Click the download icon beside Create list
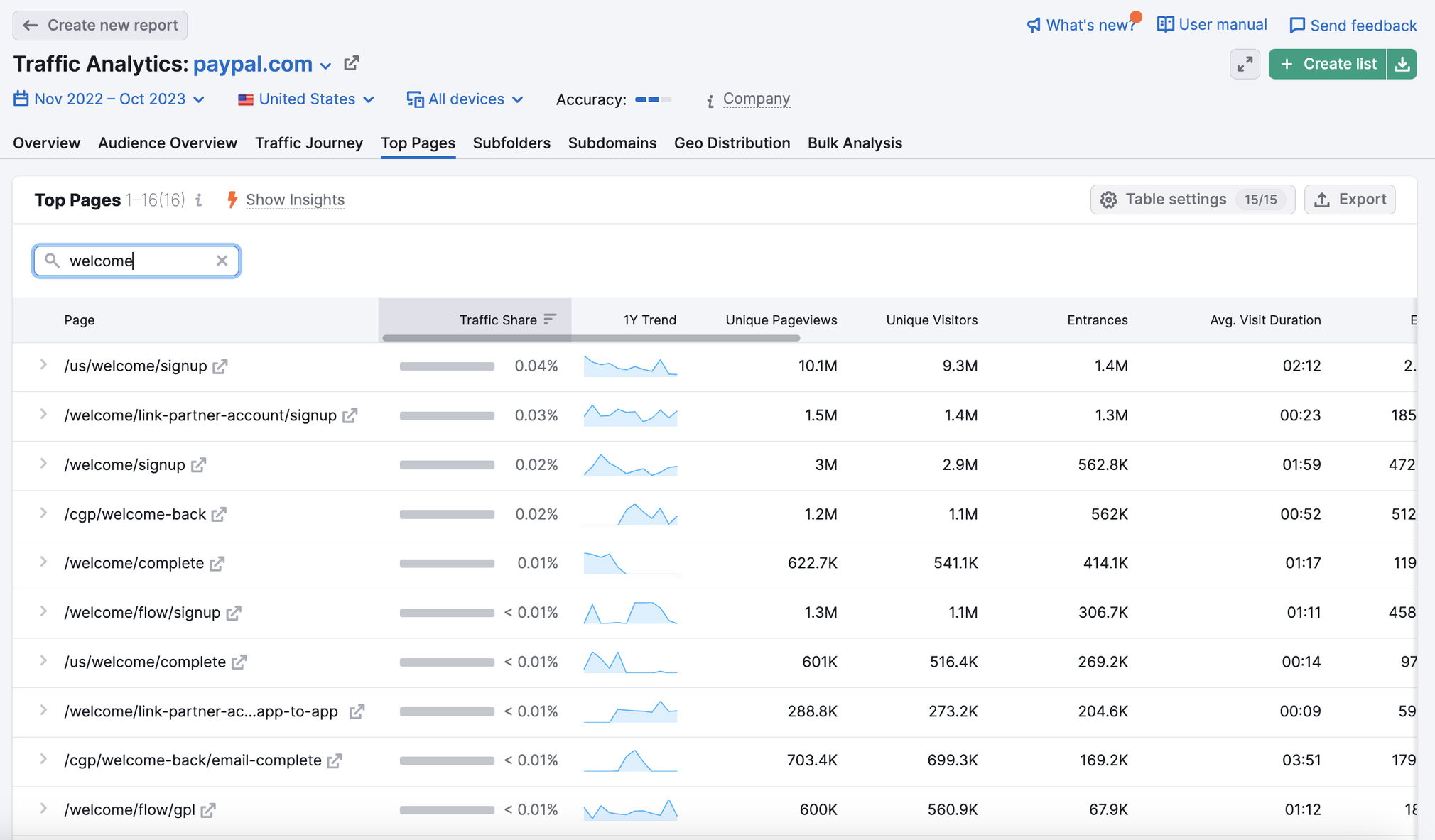The height and width of the screenshot is (840, 1435). click(x=1402, y=64)
